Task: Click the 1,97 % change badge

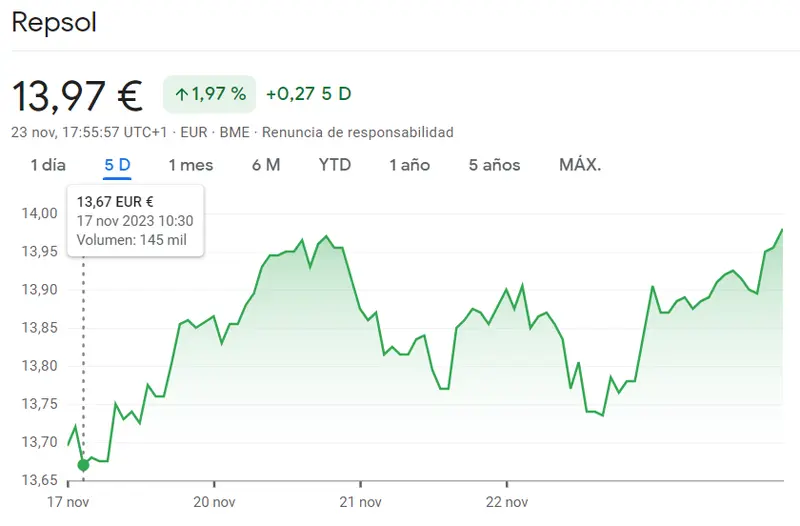Action: coord(209,94)
